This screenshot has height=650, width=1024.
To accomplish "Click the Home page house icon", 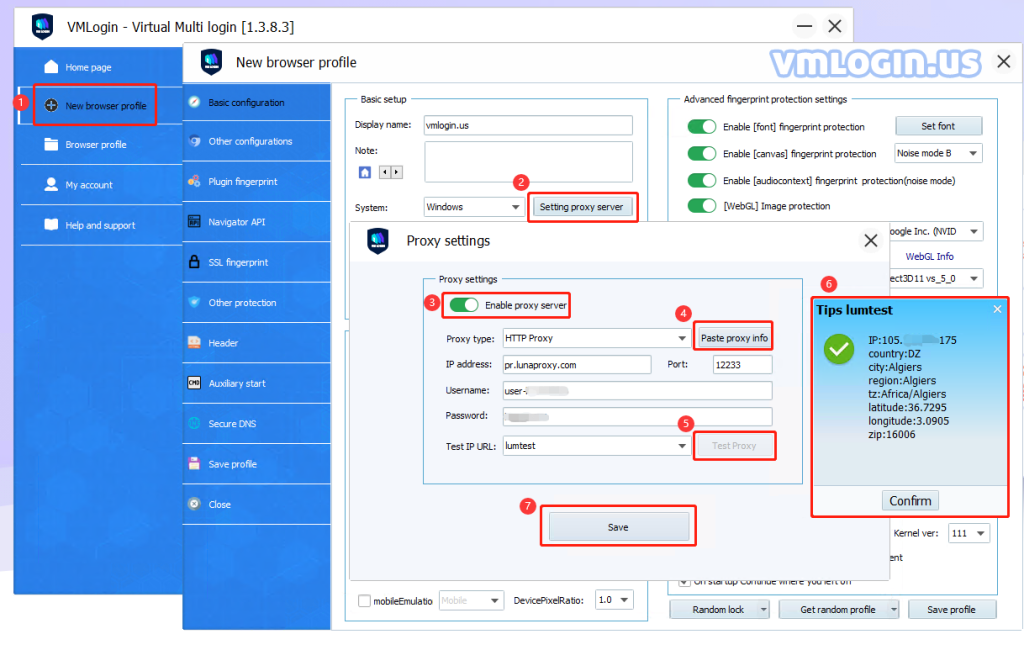I will pyautogui.click(x=51, y=67).
